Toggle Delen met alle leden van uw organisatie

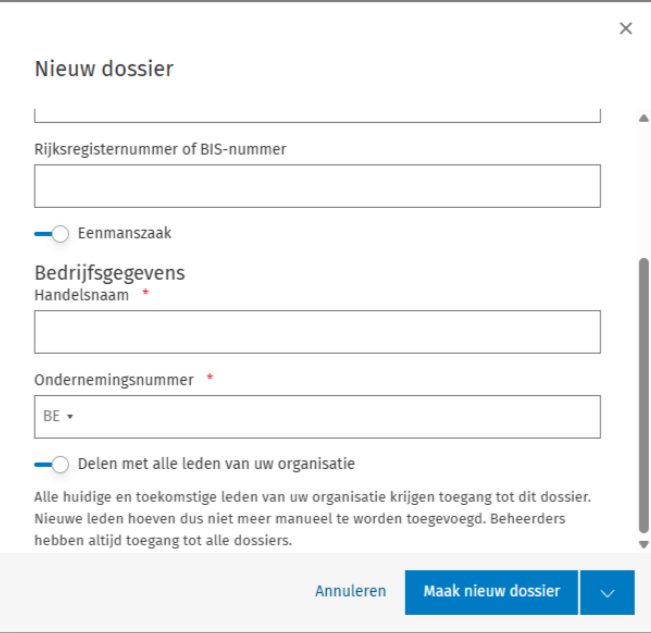(x=51, y=464)
